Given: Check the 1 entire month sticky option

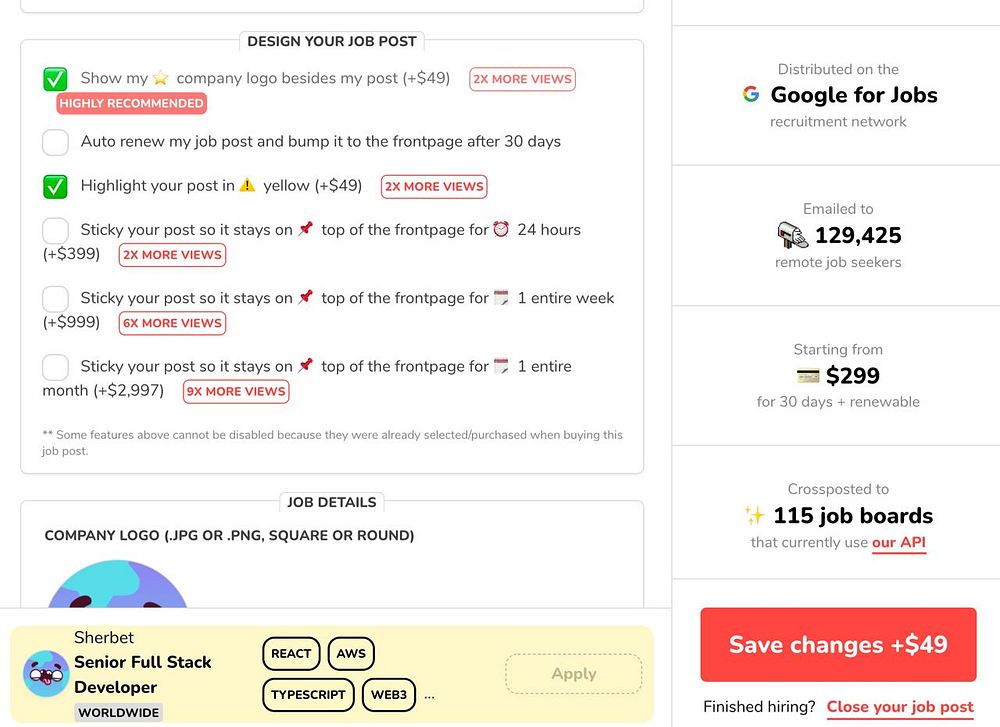Looking at the screenshot, I should click(x=56, y=366).
